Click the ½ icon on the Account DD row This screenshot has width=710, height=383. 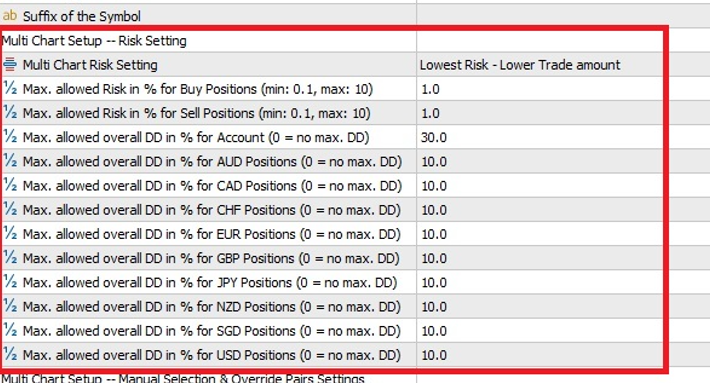click(10, 137)
